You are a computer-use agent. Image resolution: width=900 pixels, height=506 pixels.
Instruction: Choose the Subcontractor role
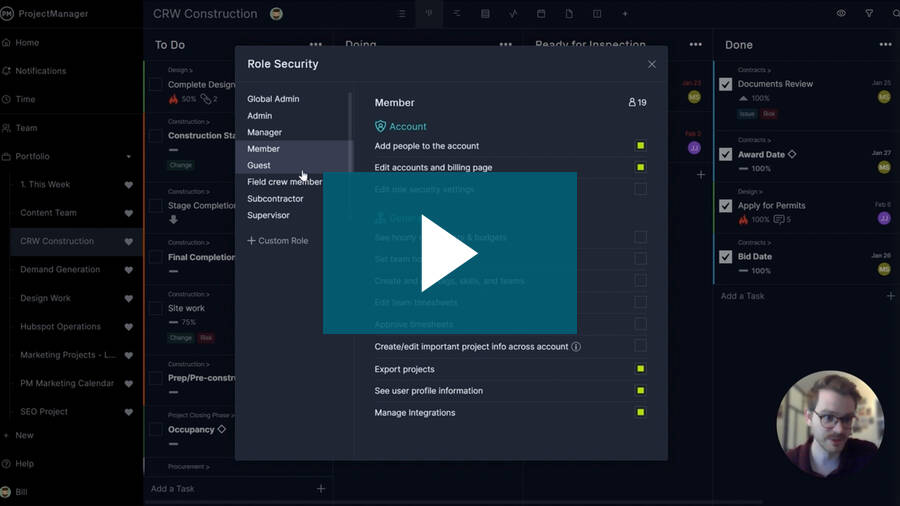275,198
